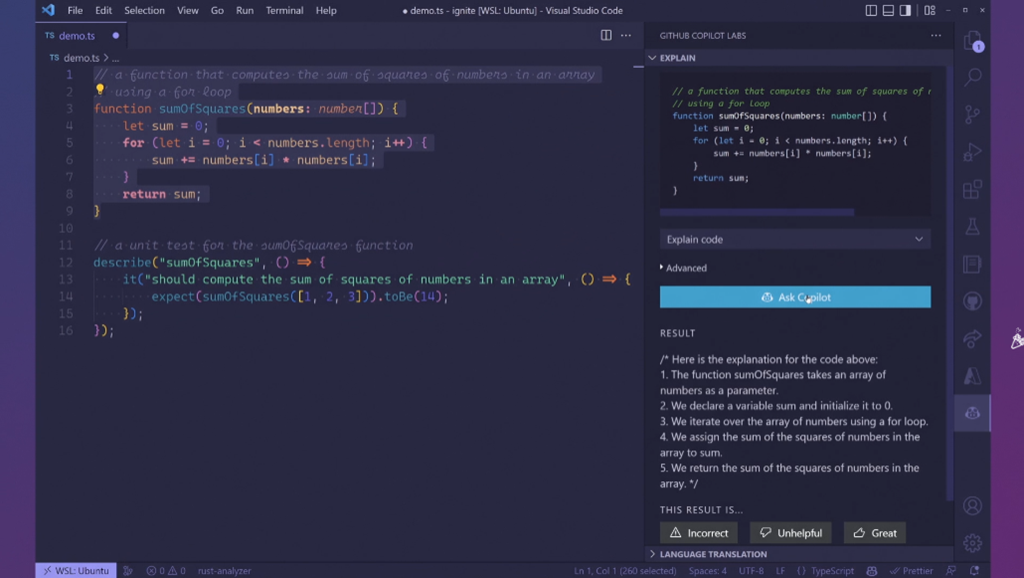
Task: Open the Testing flask icon
Action: [972, 227]
